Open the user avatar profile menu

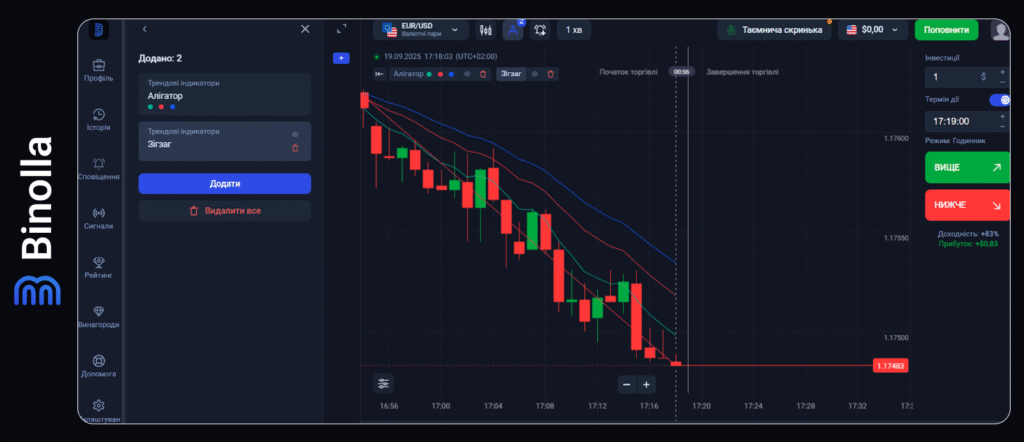coord(999,30)
